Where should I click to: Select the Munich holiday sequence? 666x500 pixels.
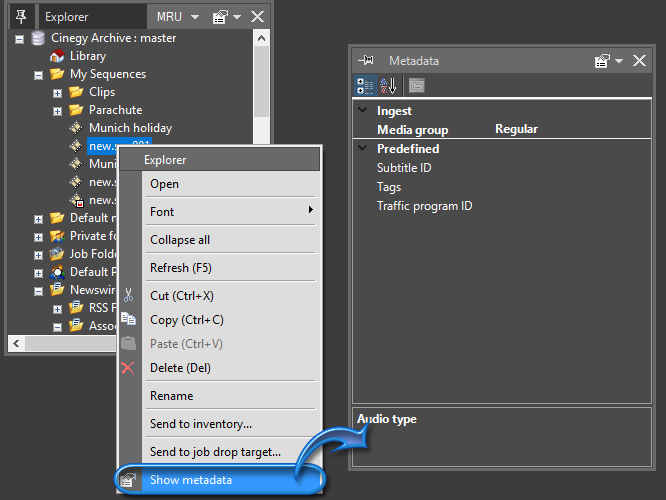point(130,128)
